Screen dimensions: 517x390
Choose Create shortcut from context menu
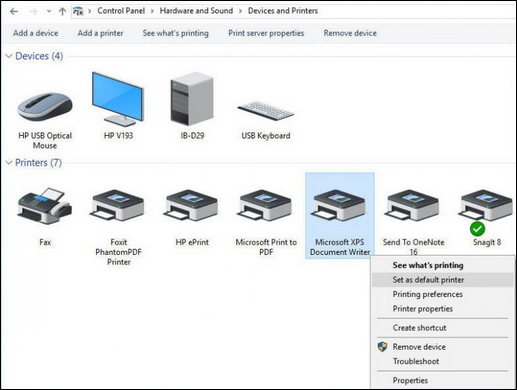pyautogui.click(x=419, y=328)
